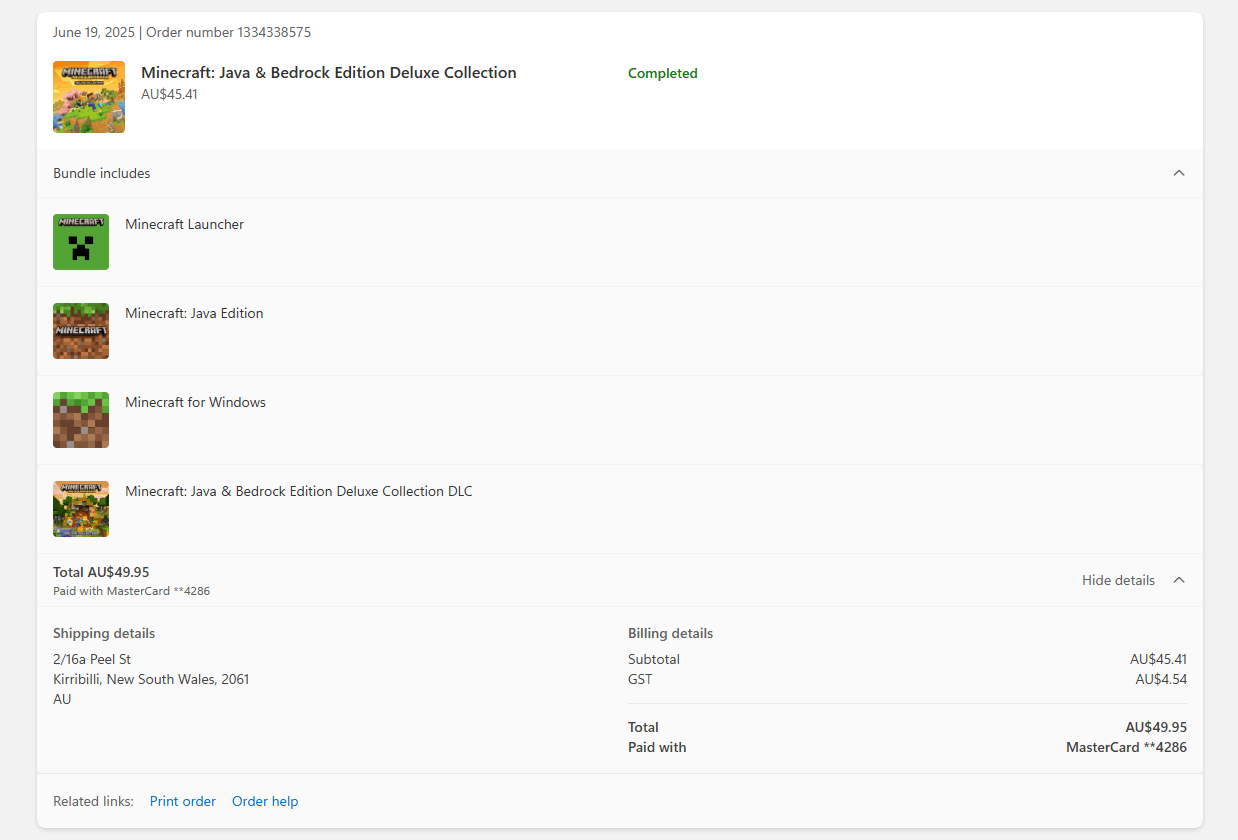Click the Minecraft Launcher creeper icon
Image resolution: width=1238 pixels, height=840 pixels.
[x=81, y=242]
